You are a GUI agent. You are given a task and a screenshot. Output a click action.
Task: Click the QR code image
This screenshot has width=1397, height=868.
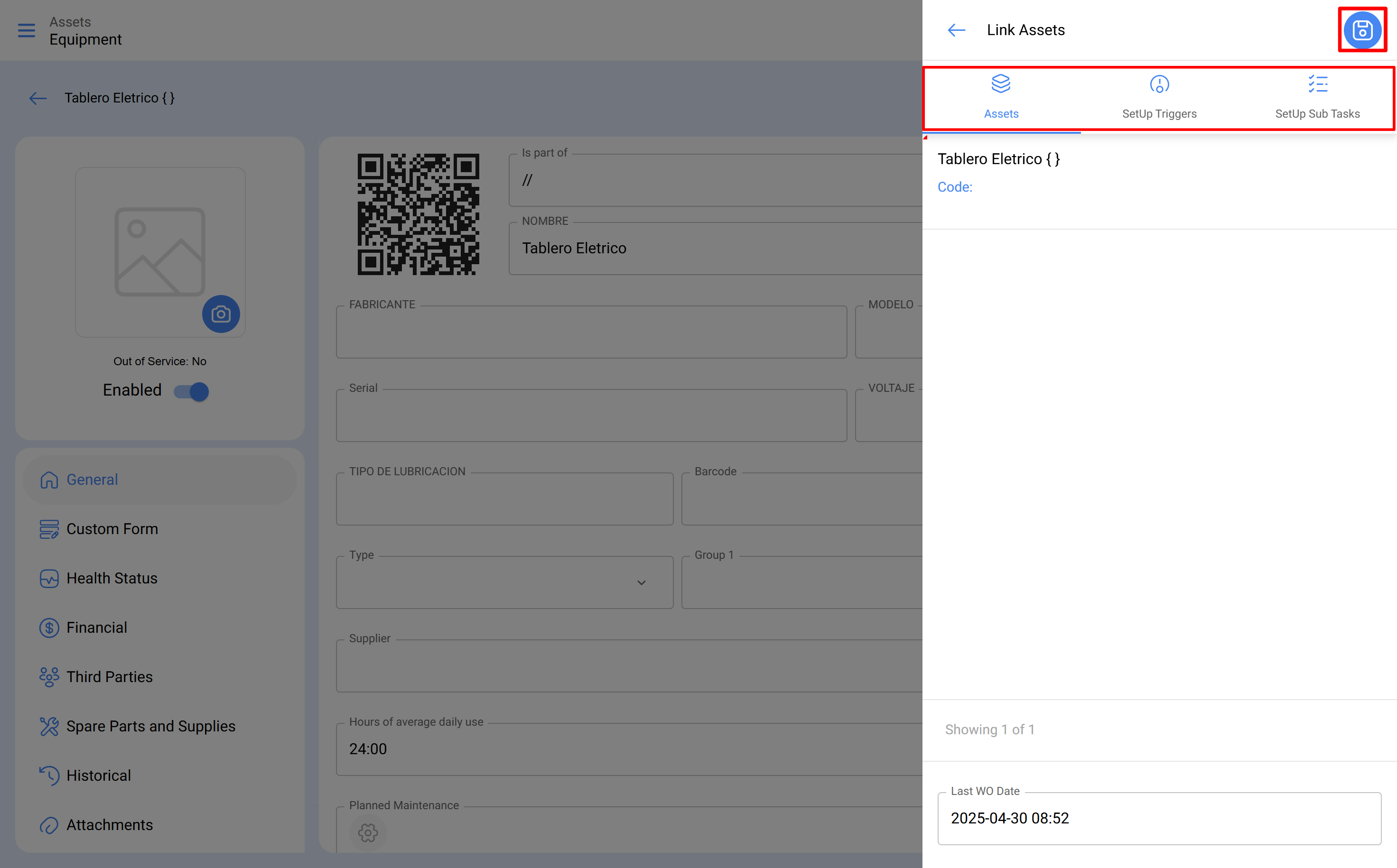(x=418, y=214)
